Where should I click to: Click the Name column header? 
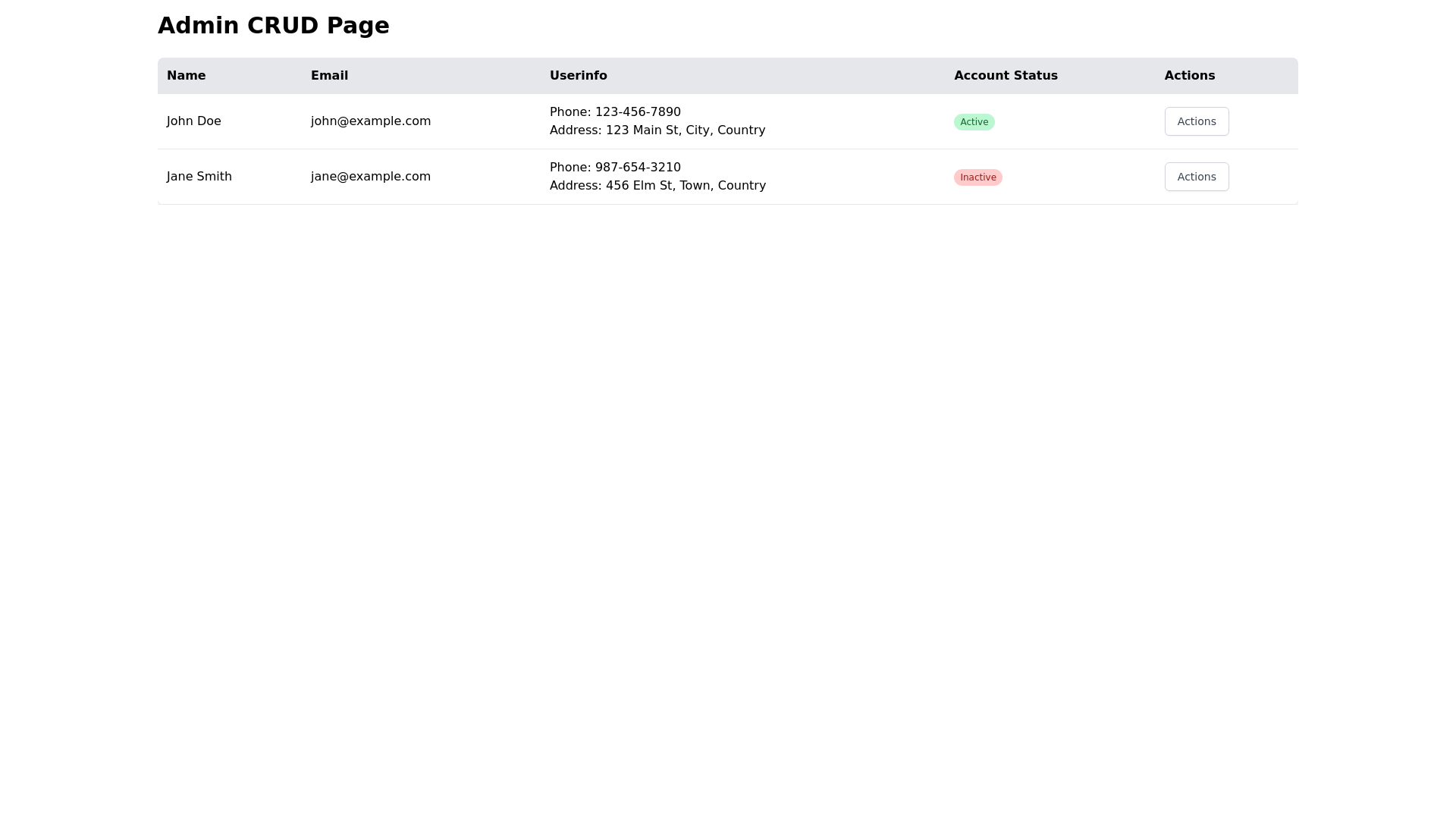pyautogui.click(x=186, y=76)
